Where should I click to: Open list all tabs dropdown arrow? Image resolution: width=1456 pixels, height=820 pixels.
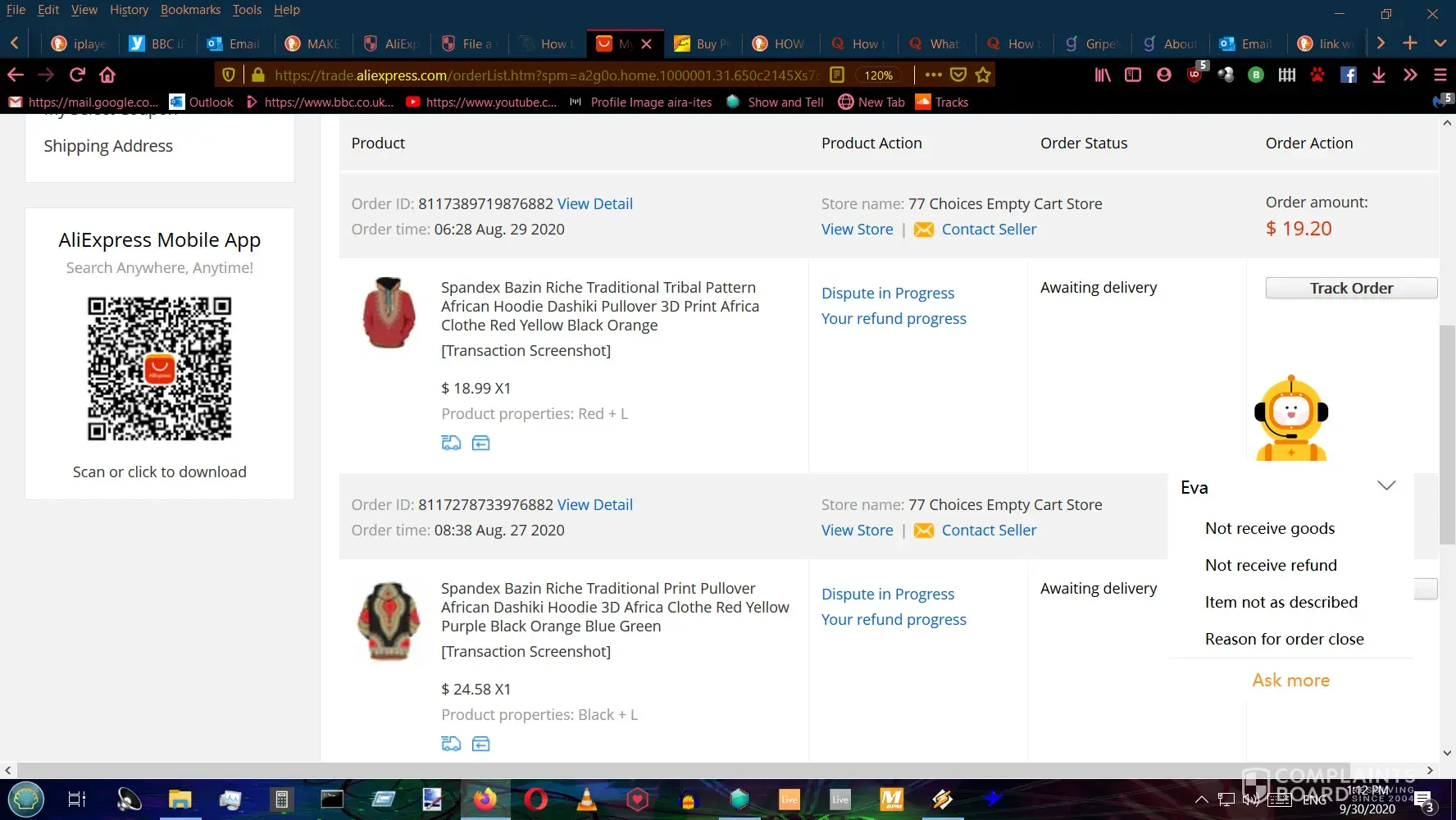pos(1440,43)
